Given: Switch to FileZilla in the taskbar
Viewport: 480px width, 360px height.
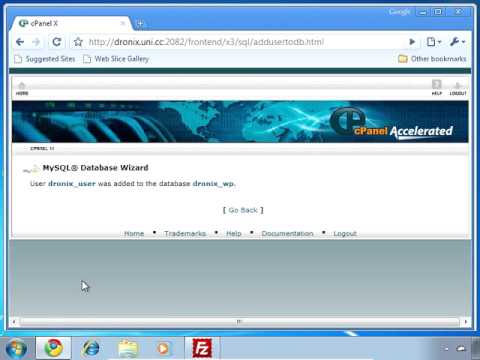Looking at the screenshot, I should pos(202,348).
